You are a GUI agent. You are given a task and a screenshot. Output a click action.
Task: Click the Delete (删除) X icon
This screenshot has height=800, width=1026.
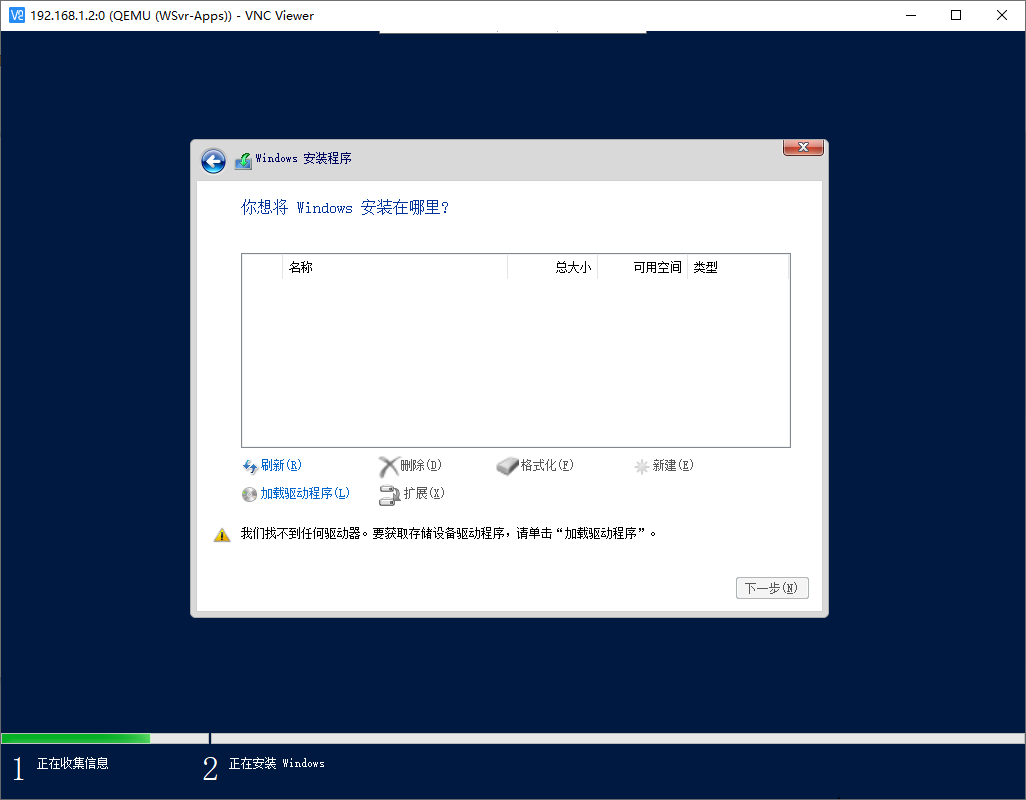pyautogui.click(x=389, y=466)
